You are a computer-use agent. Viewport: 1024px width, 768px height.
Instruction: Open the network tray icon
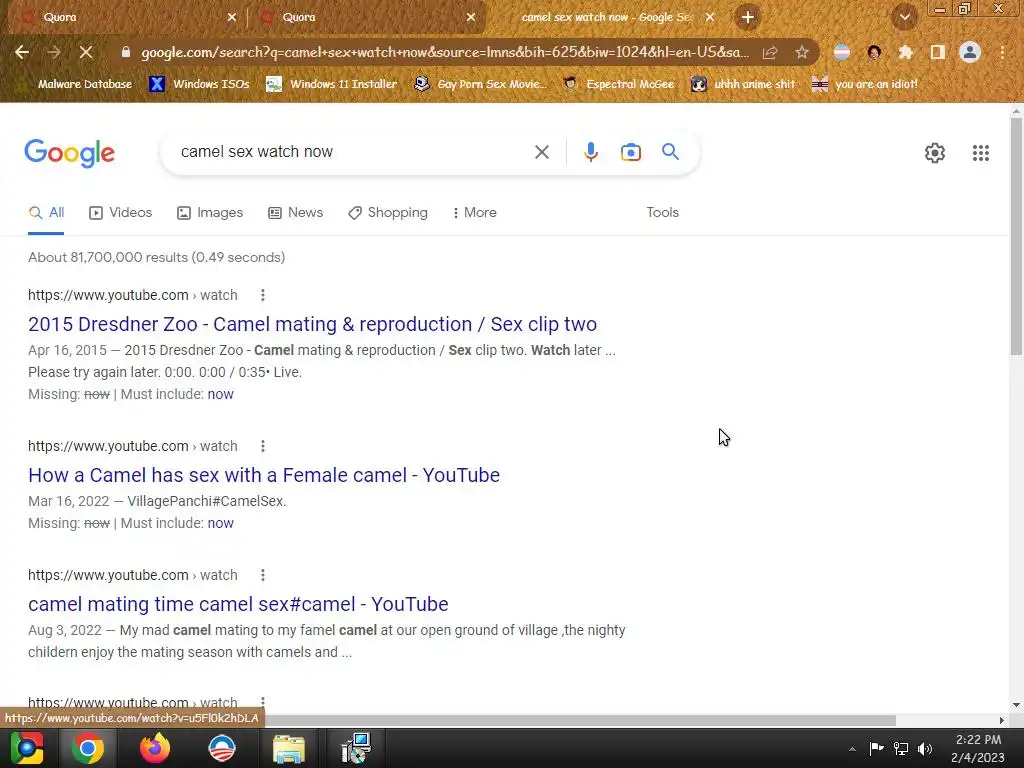pyautogui.click(x=901, y=748)
